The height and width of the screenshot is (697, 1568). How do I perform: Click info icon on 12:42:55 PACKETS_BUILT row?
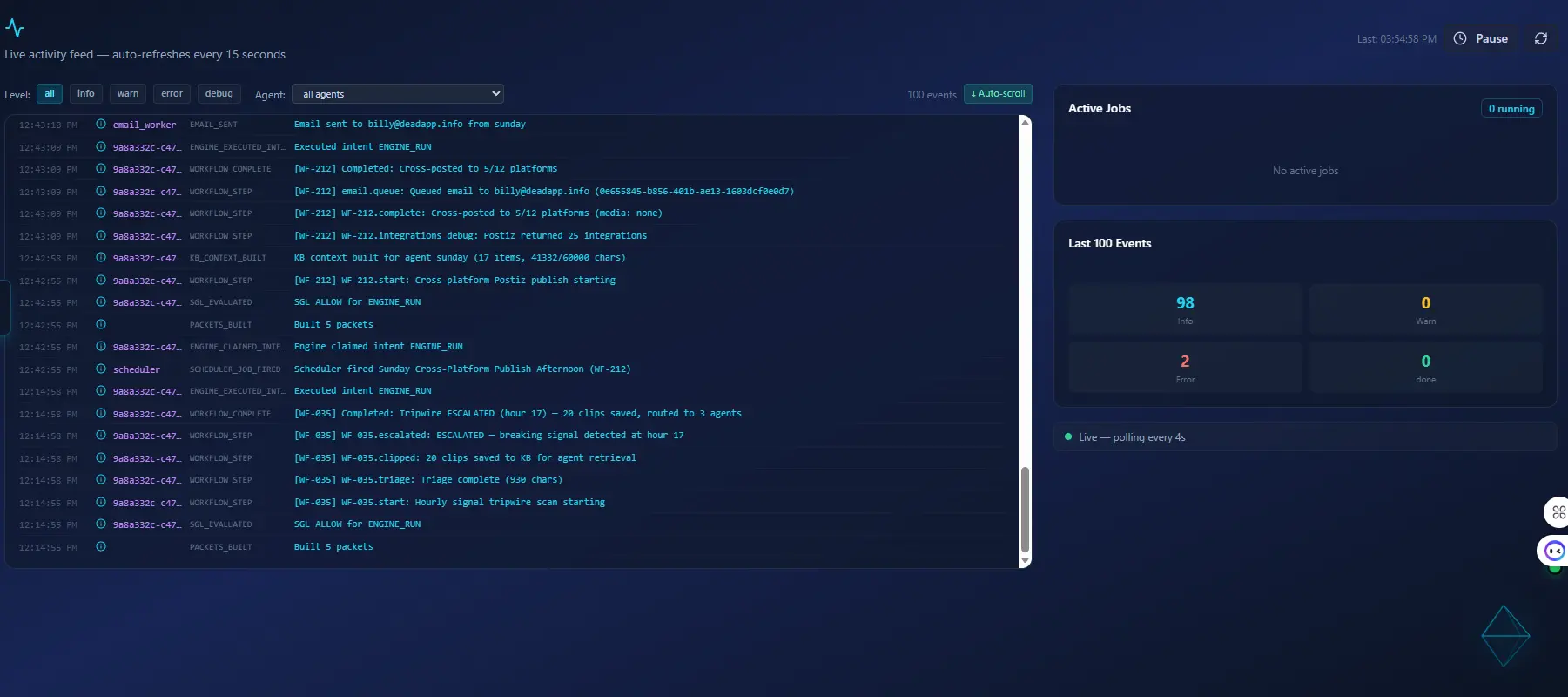(101, 324)
